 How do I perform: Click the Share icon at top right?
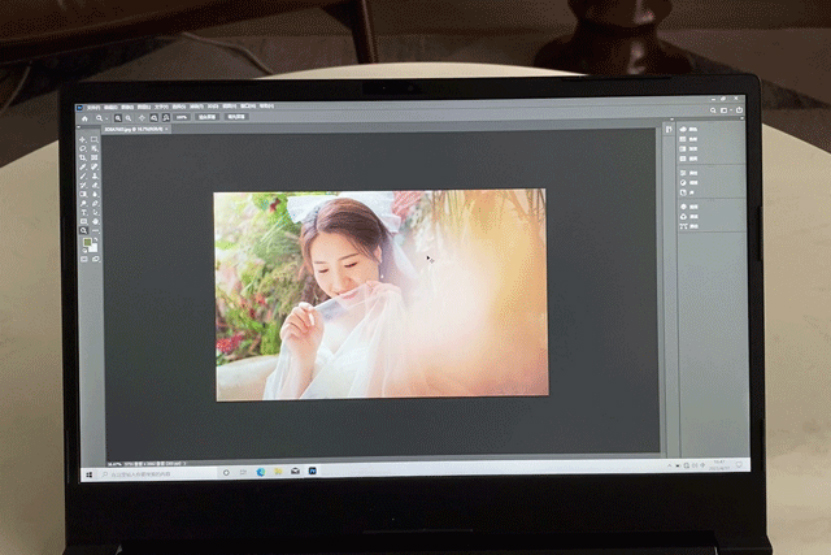(739, 110)
